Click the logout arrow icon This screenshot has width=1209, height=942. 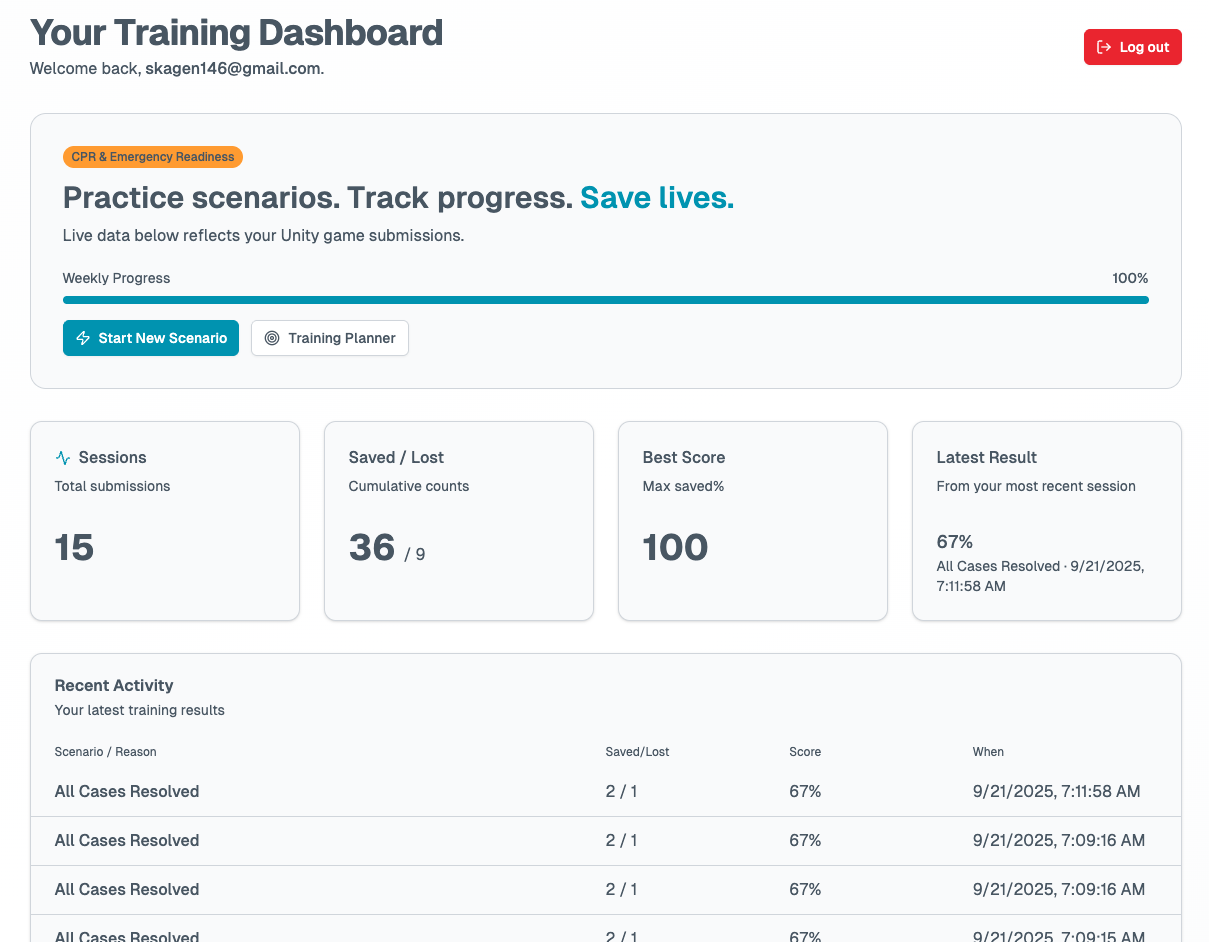1104,47
